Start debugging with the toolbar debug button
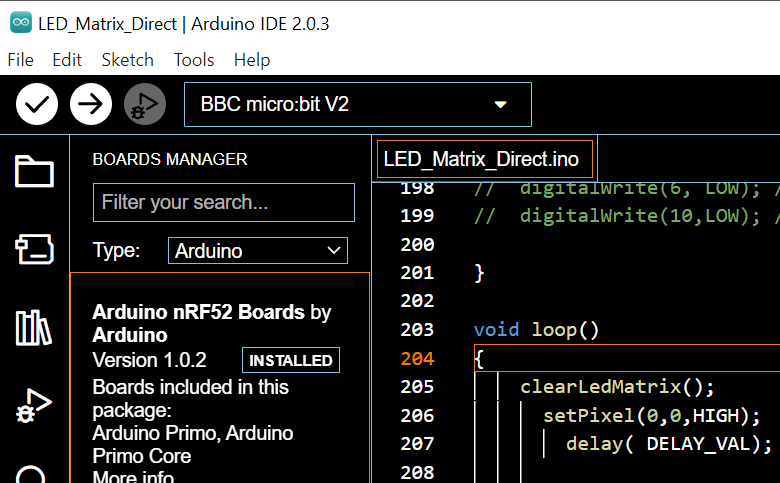Viewport: 780px width, 483px height. (145, 104)
